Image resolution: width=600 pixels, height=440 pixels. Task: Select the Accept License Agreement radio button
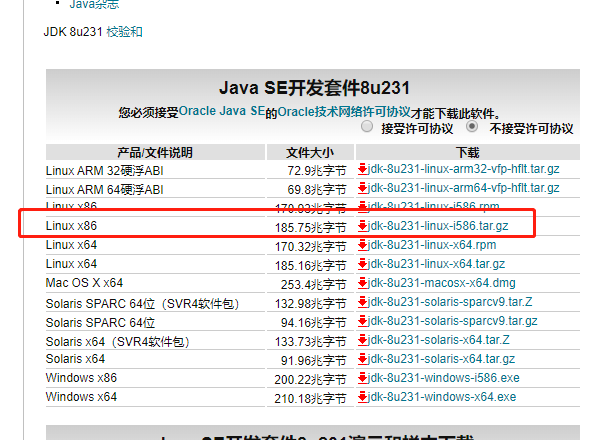(x=367, y=126)
